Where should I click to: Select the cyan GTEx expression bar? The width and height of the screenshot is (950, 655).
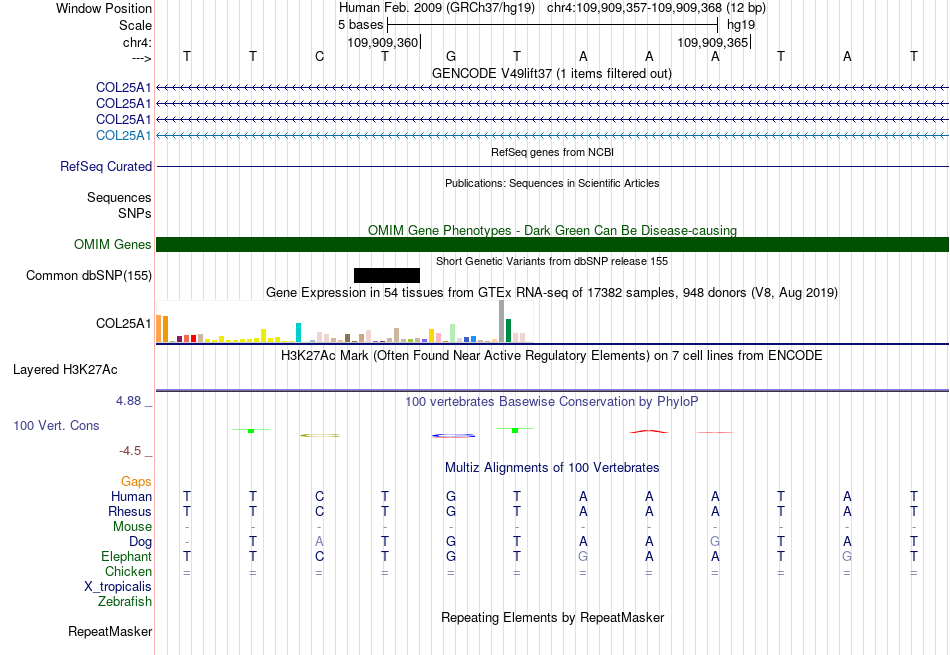[x=298, y=333]
